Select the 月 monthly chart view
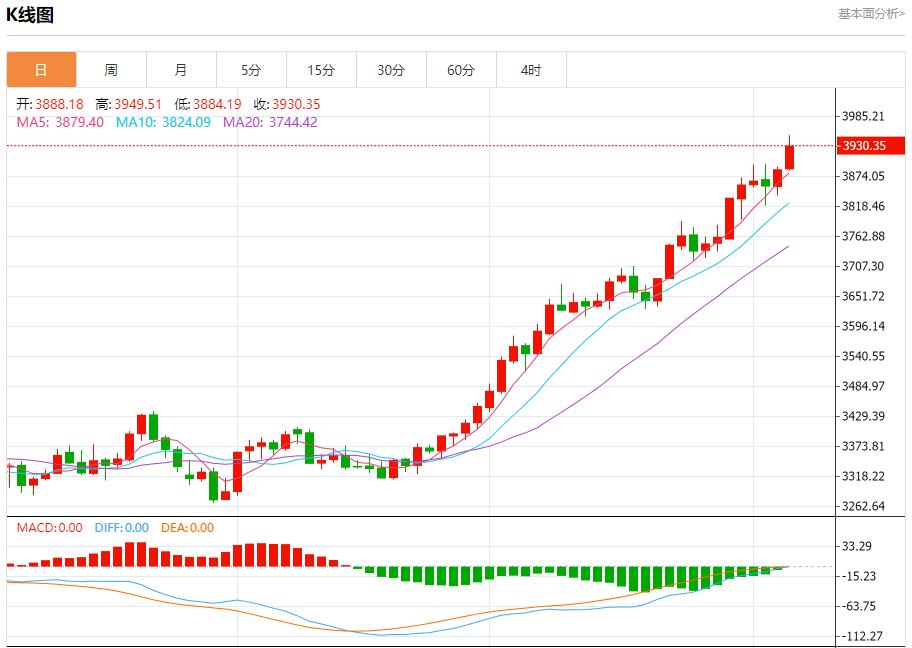This screenshot has width=912, height=648. (x=181, y=70)
